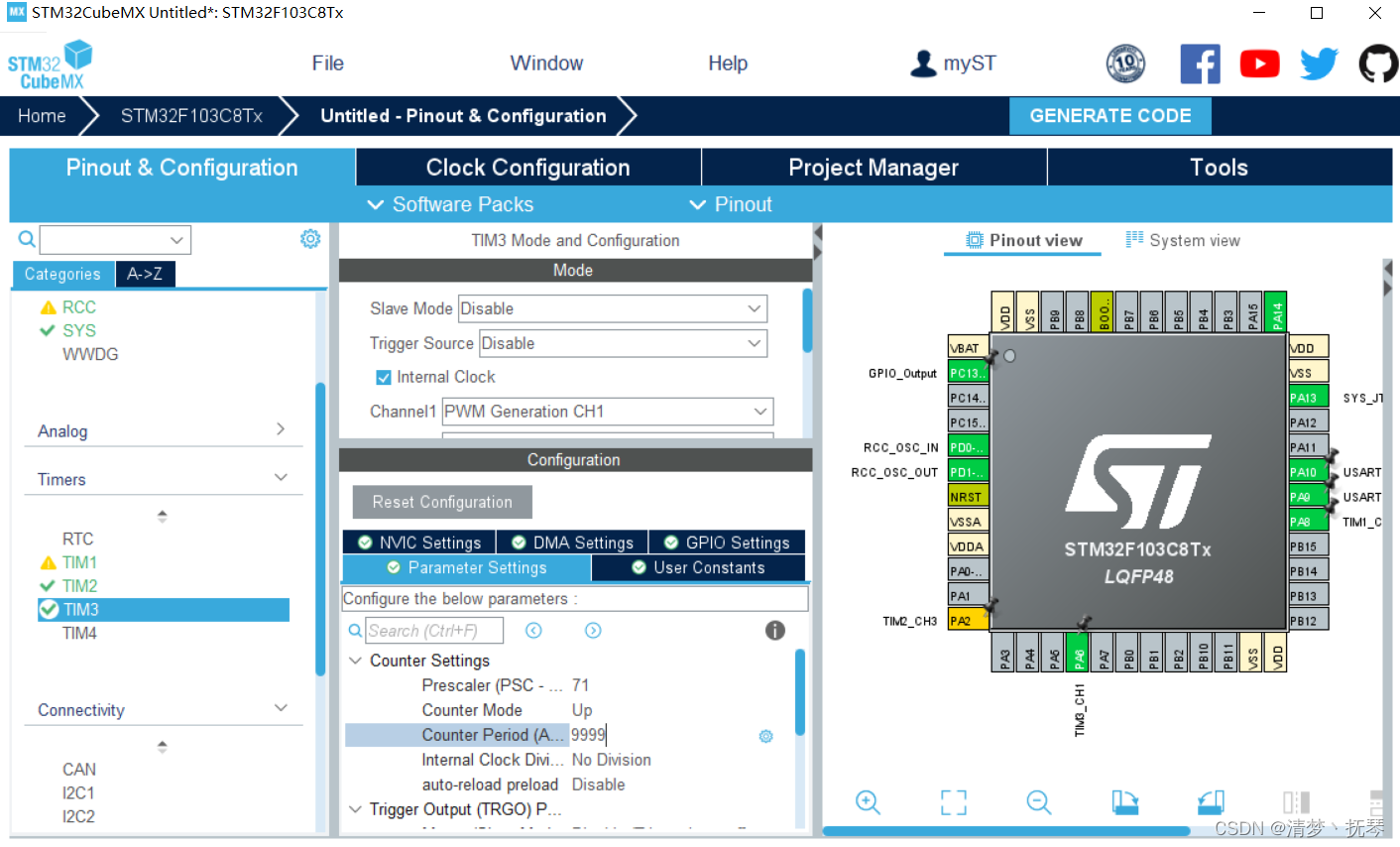Go to next parameter search result
This screenshot has height=847, width=1400.
[x=593, y=631]
